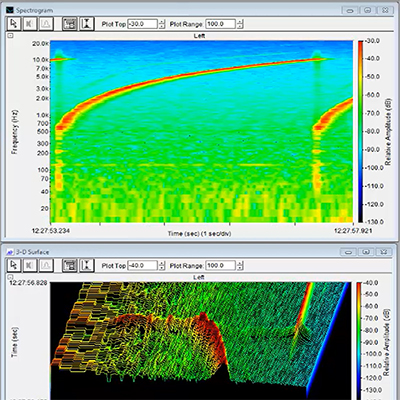Click the marker tool in 3-D Surface toolbar
400x400 pixels.
[x=30, y=265]
